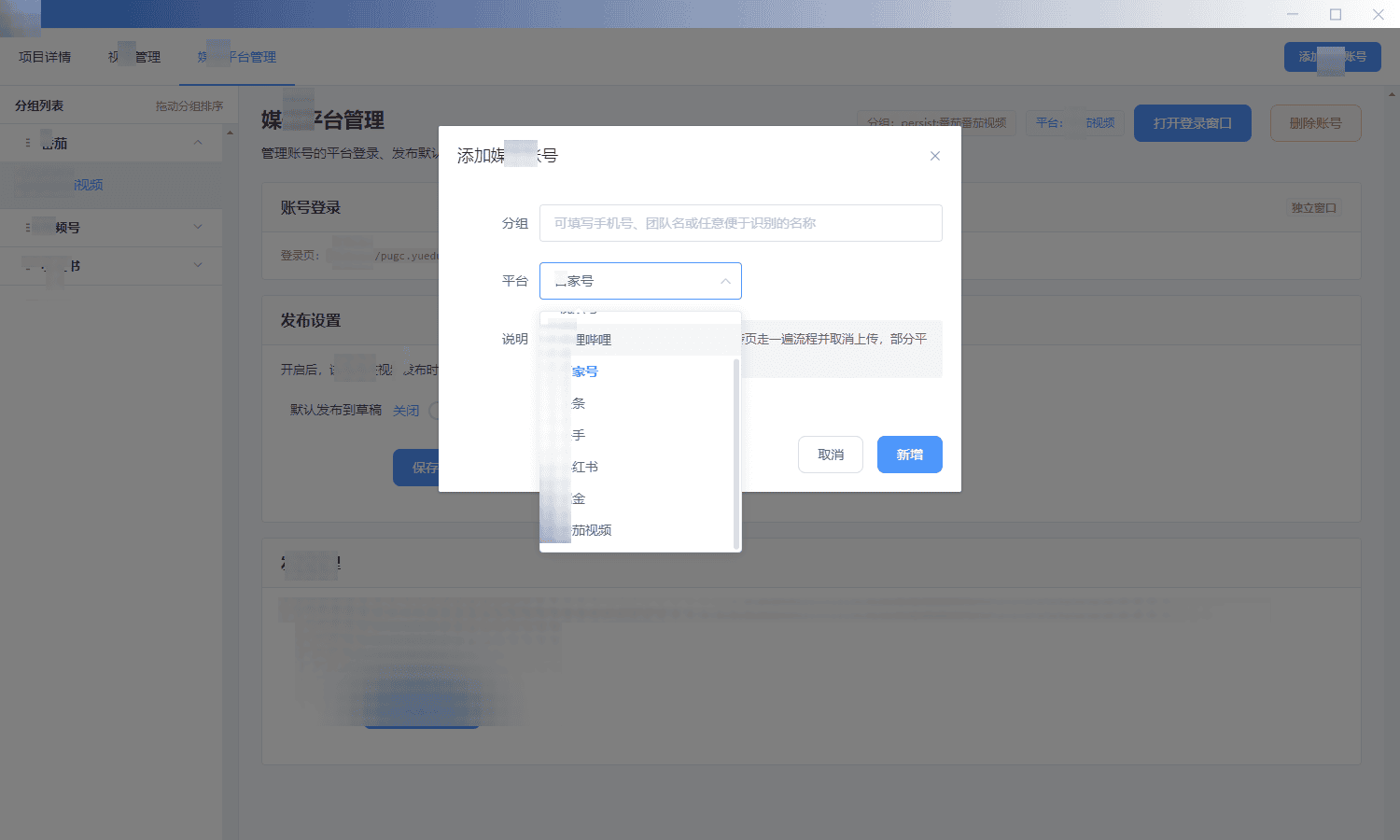1400x840 pixels.
Task: Click the 分组 name input field
Action: pos(740,223)
